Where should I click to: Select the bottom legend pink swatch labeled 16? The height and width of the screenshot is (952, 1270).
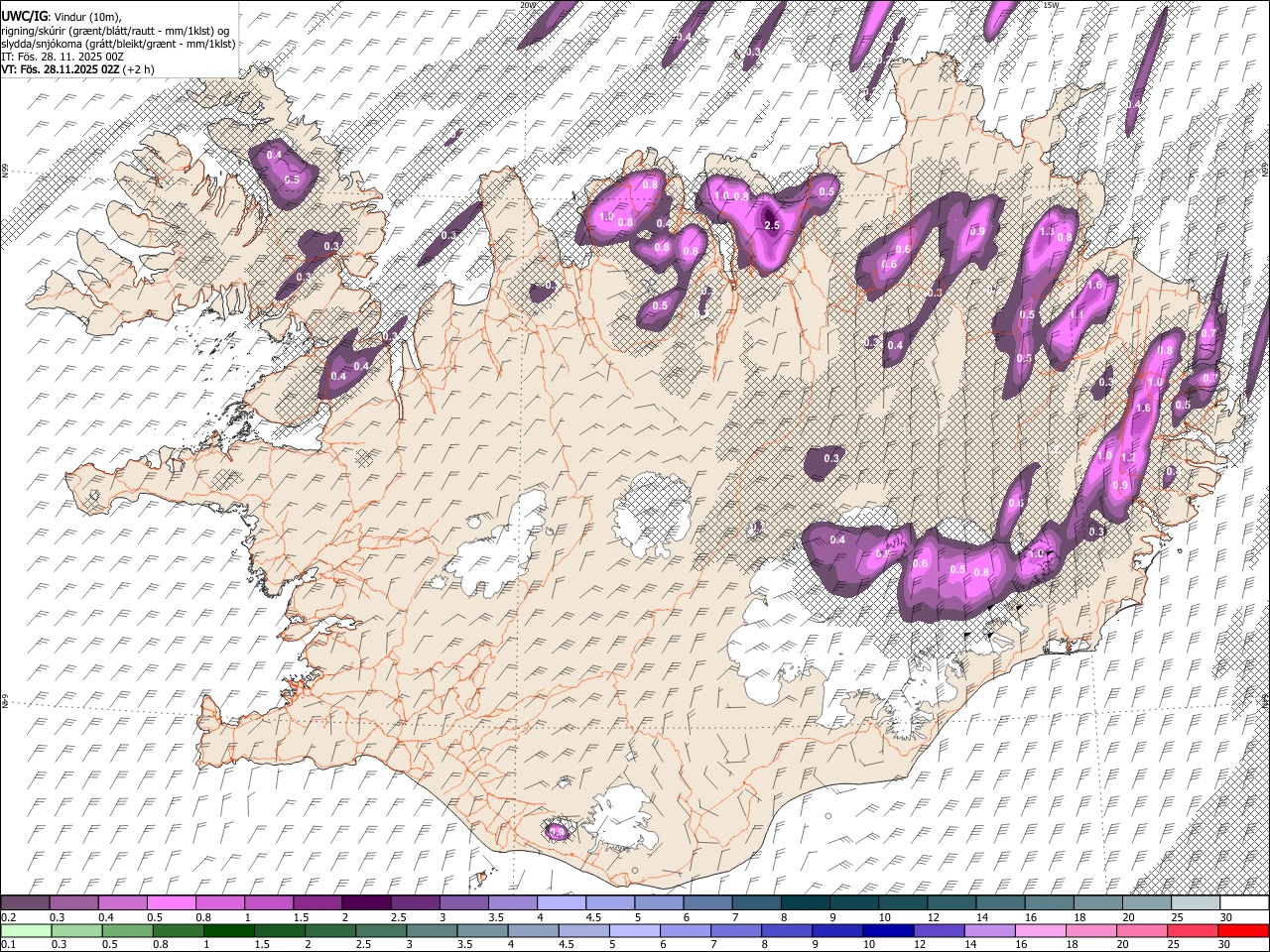point(1040,930)
